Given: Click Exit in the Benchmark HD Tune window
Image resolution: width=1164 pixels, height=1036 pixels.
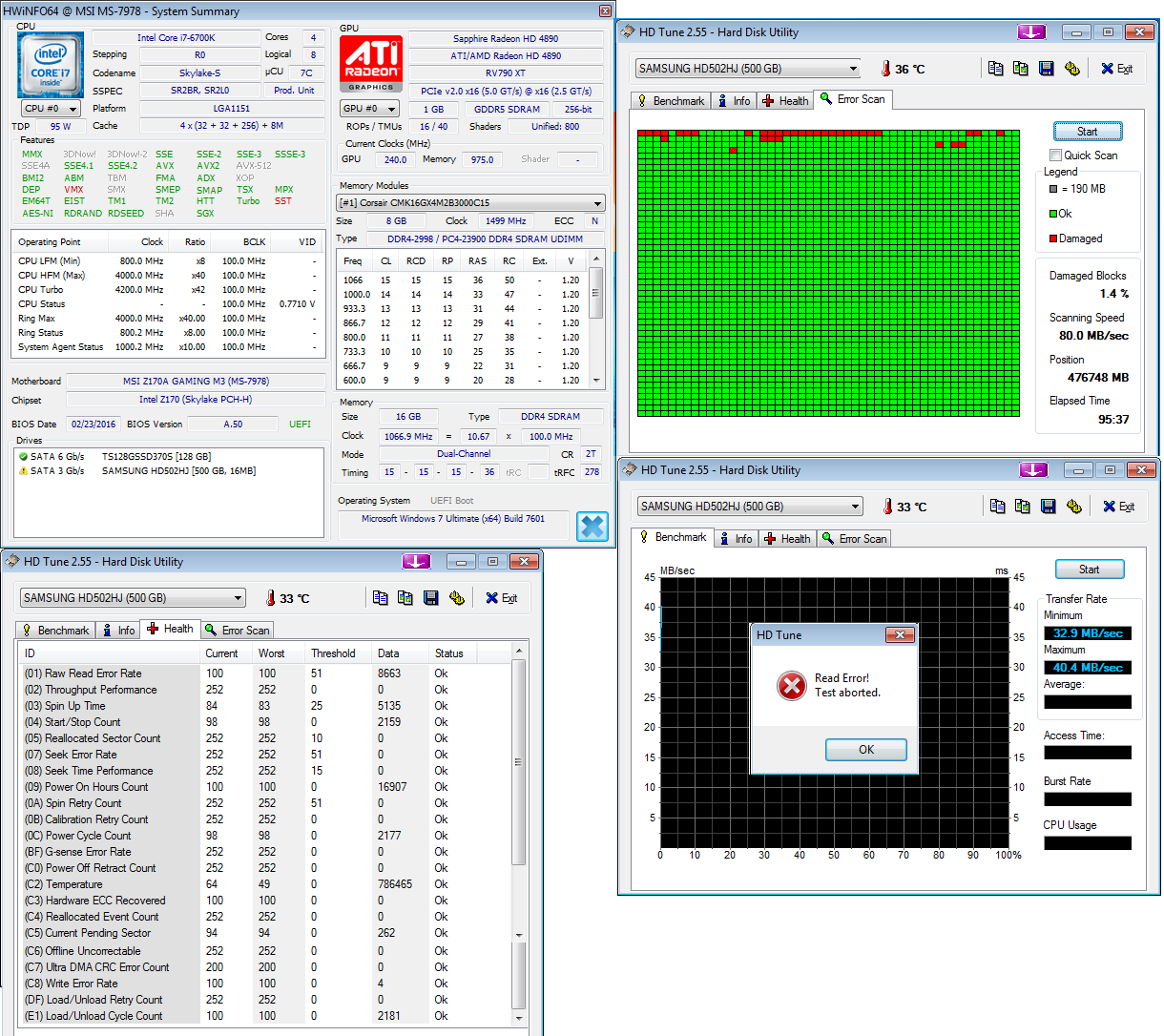Looking at the screenshot, I should click(x=1119, y=507).
